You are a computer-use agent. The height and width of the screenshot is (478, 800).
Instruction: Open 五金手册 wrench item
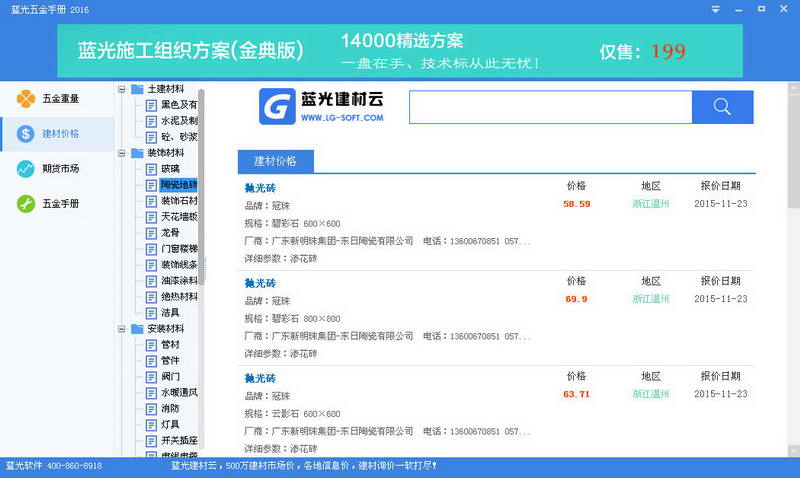60,204
